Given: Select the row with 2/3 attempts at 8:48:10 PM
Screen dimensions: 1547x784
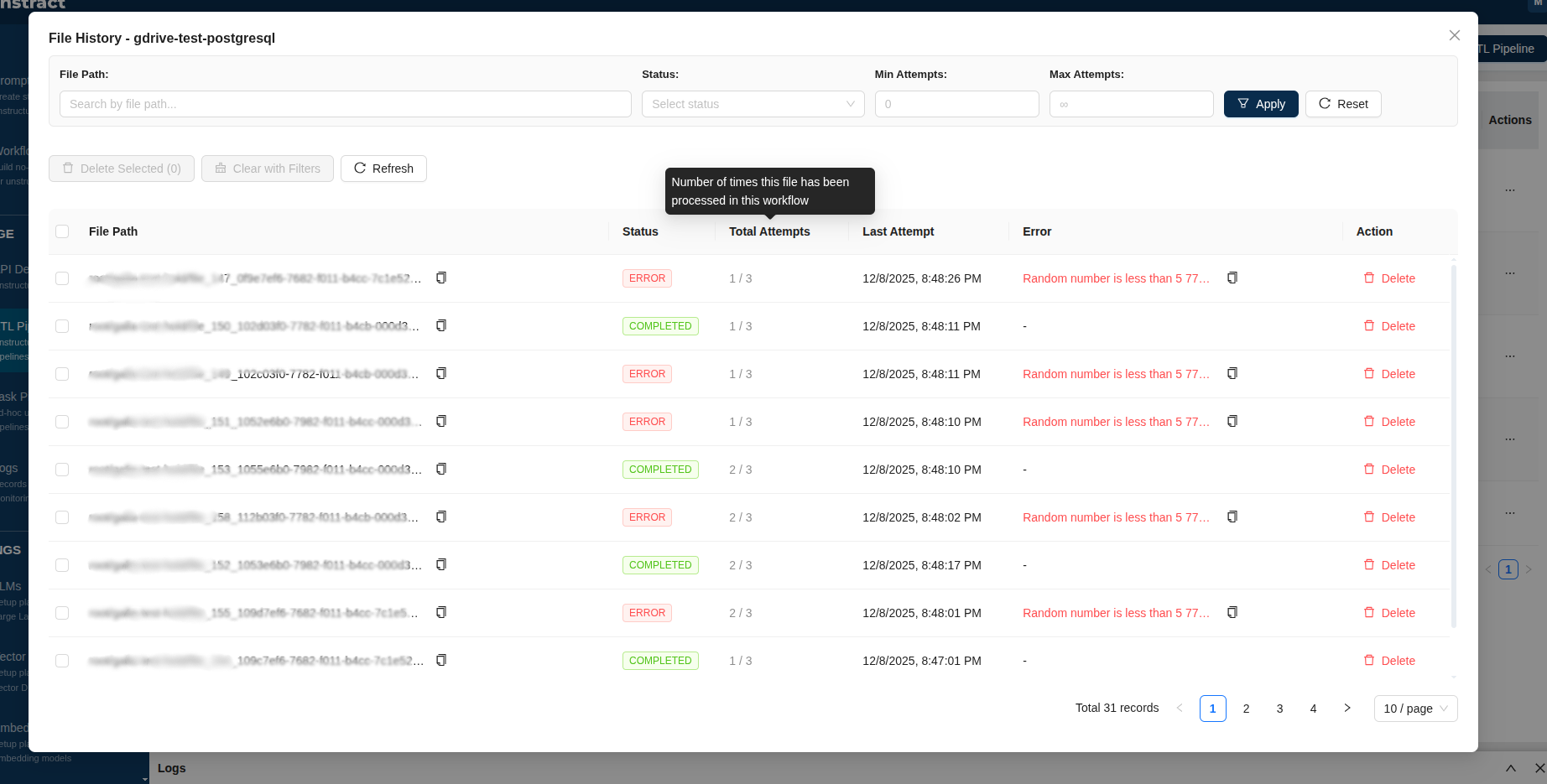Looking at the screenshot, I should (x=62, y=470).
